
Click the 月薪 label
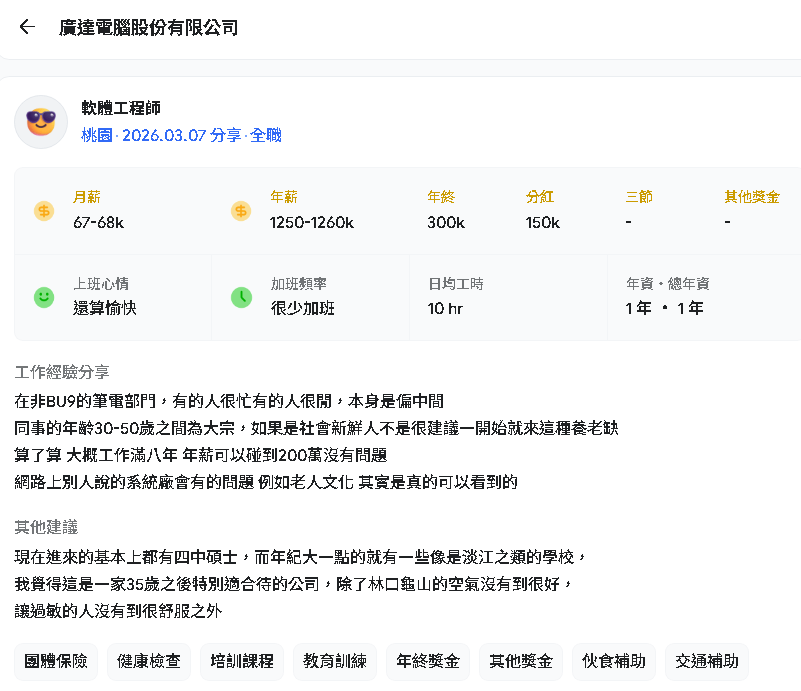[x=87, y=197]
